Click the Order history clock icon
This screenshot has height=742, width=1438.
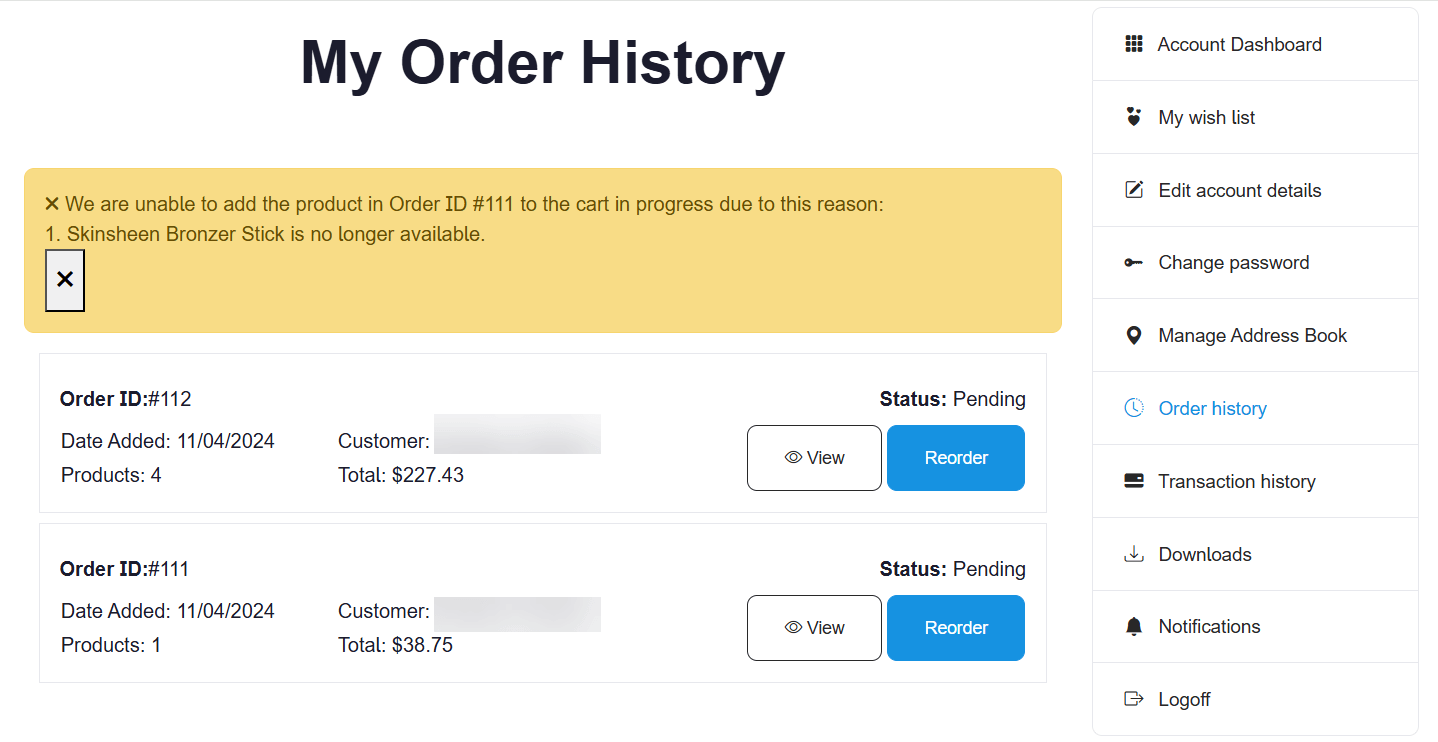coord(1133,408)
